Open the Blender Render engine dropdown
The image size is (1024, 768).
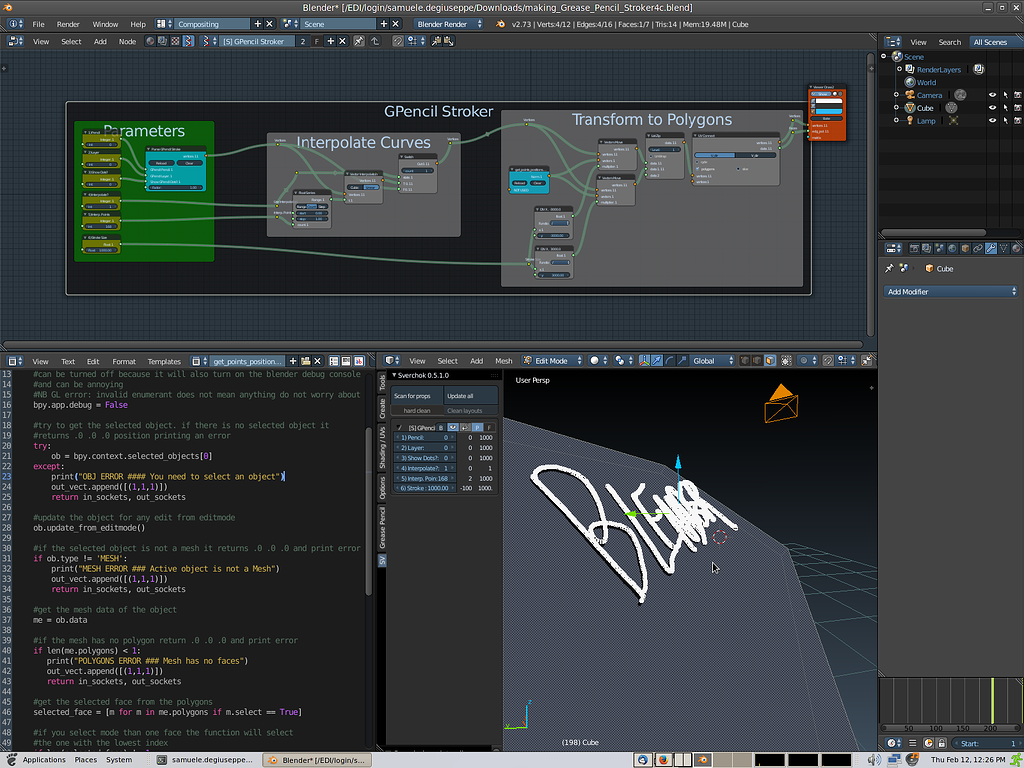pyautogui.click(x=449, y=24)
